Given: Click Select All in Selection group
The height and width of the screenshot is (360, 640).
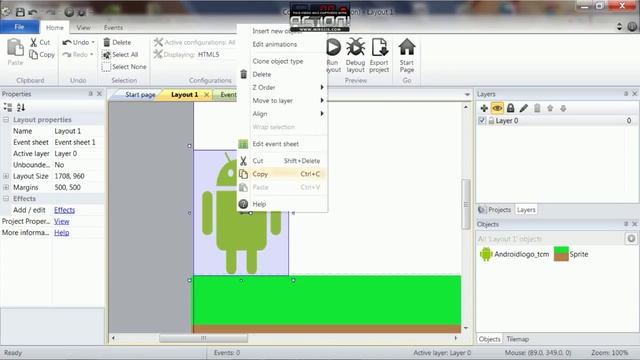Looking at the screenshot, I should (x=120, y=54).
